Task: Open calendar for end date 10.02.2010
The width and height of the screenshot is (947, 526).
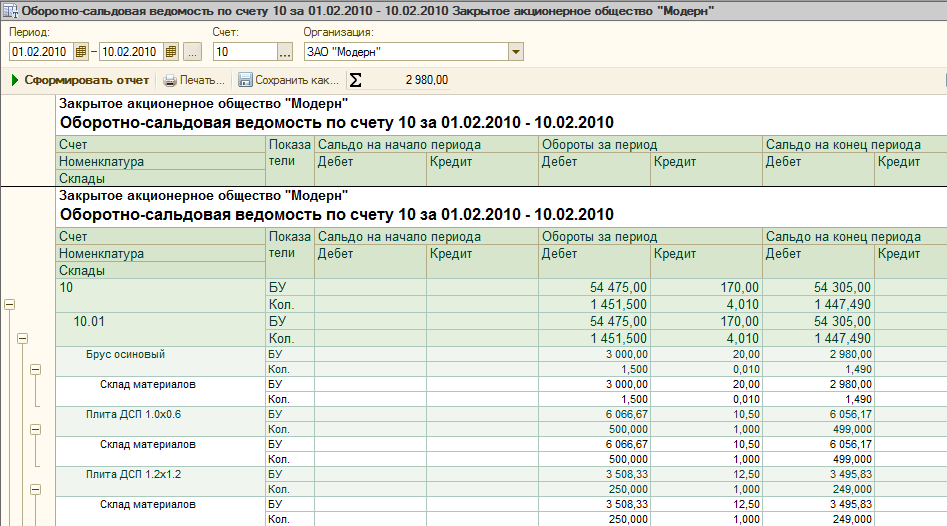Action: pyautogui.click(x=171, y=52)
